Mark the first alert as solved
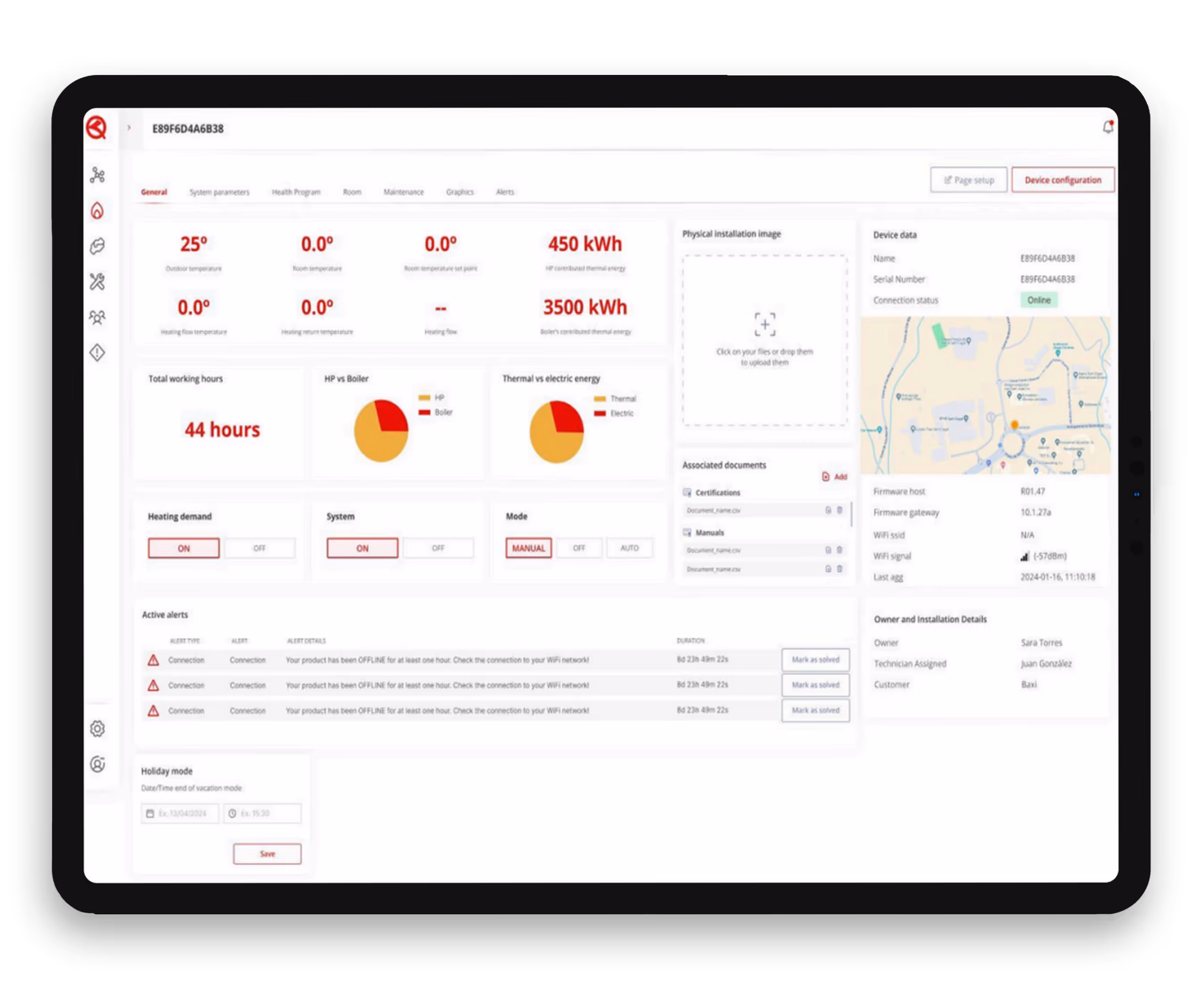This screenshot has height=1004, width=1204. [x=815, y=660]
